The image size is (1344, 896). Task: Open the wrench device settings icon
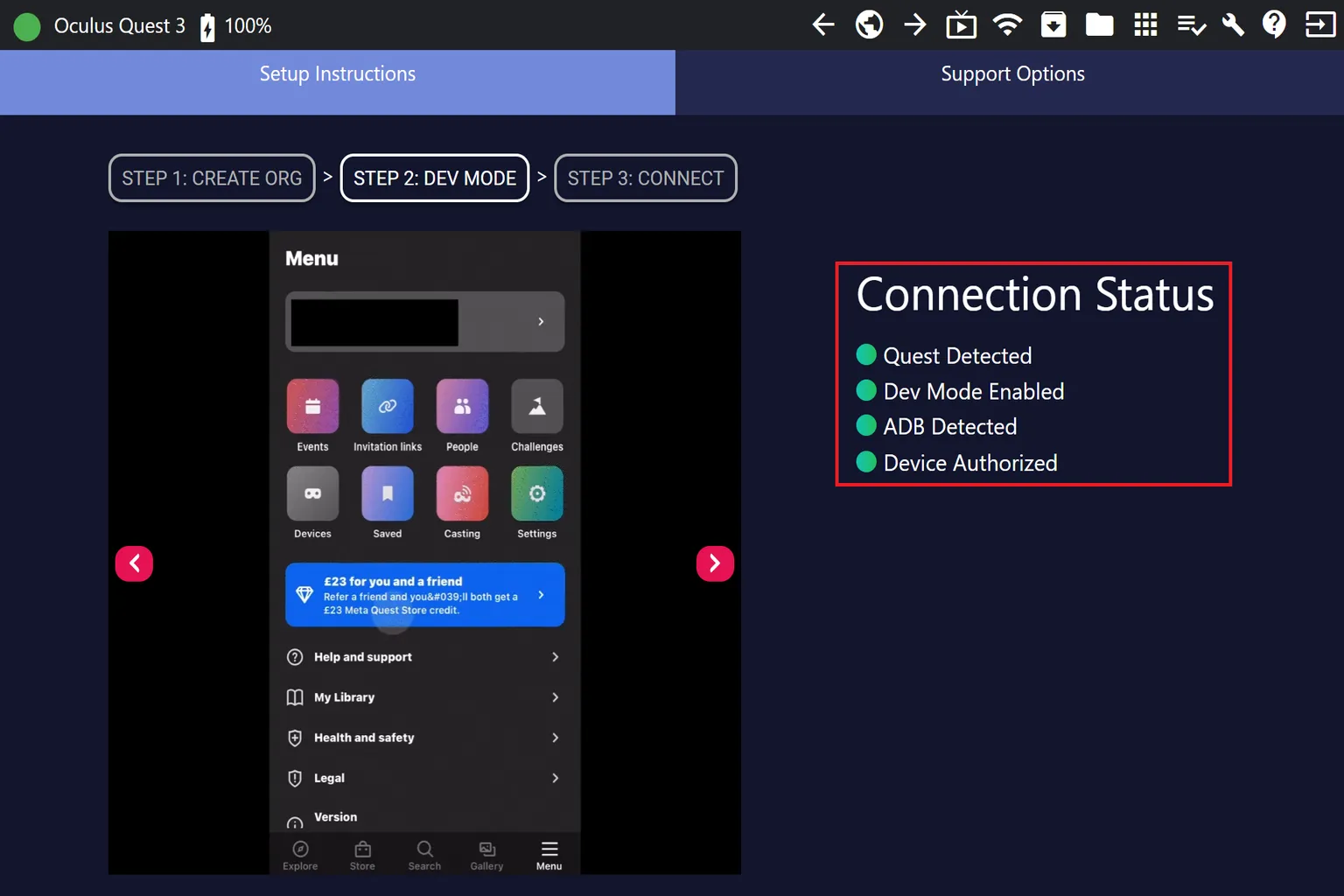(x=1233, y=24)
